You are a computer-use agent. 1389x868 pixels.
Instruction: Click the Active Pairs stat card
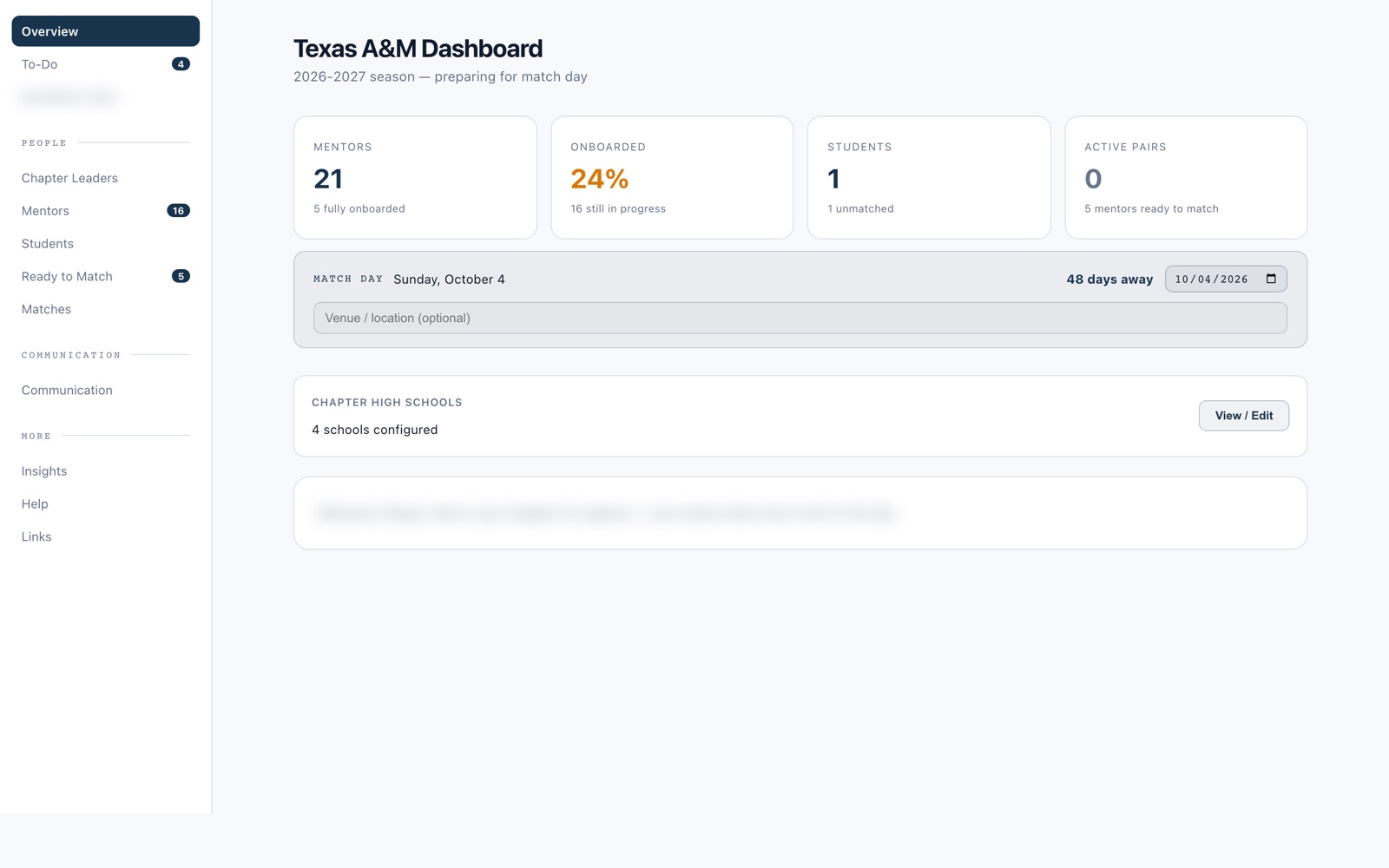point(1186,177)
